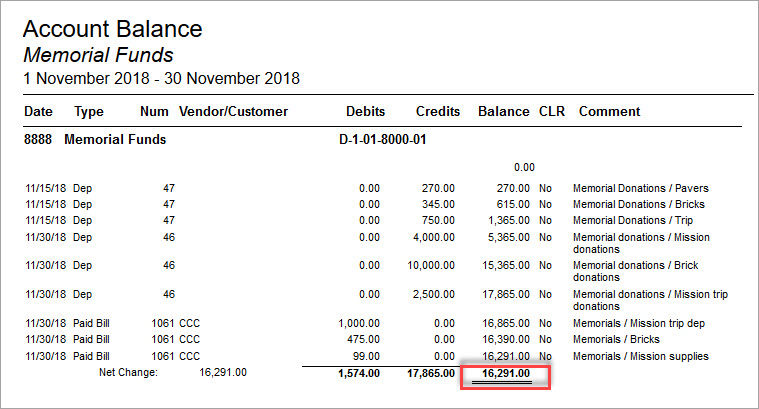Click the 16,865.00 running balance
This screenshot has height=409, width=759.
[x=506, y=323]
